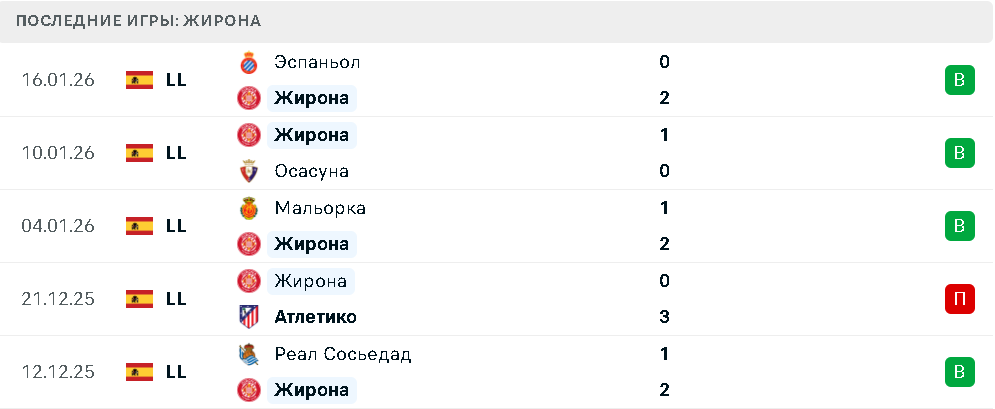Click green win badge for the Mallorca match

click(x=959, y=226)
